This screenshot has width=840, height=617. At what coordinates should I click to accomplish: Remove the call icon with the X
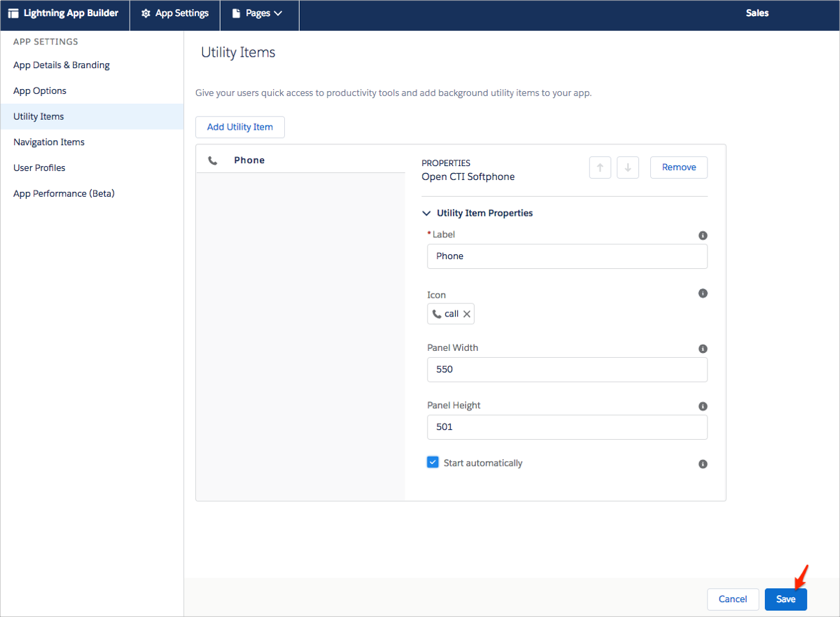[x=467, y=314]
